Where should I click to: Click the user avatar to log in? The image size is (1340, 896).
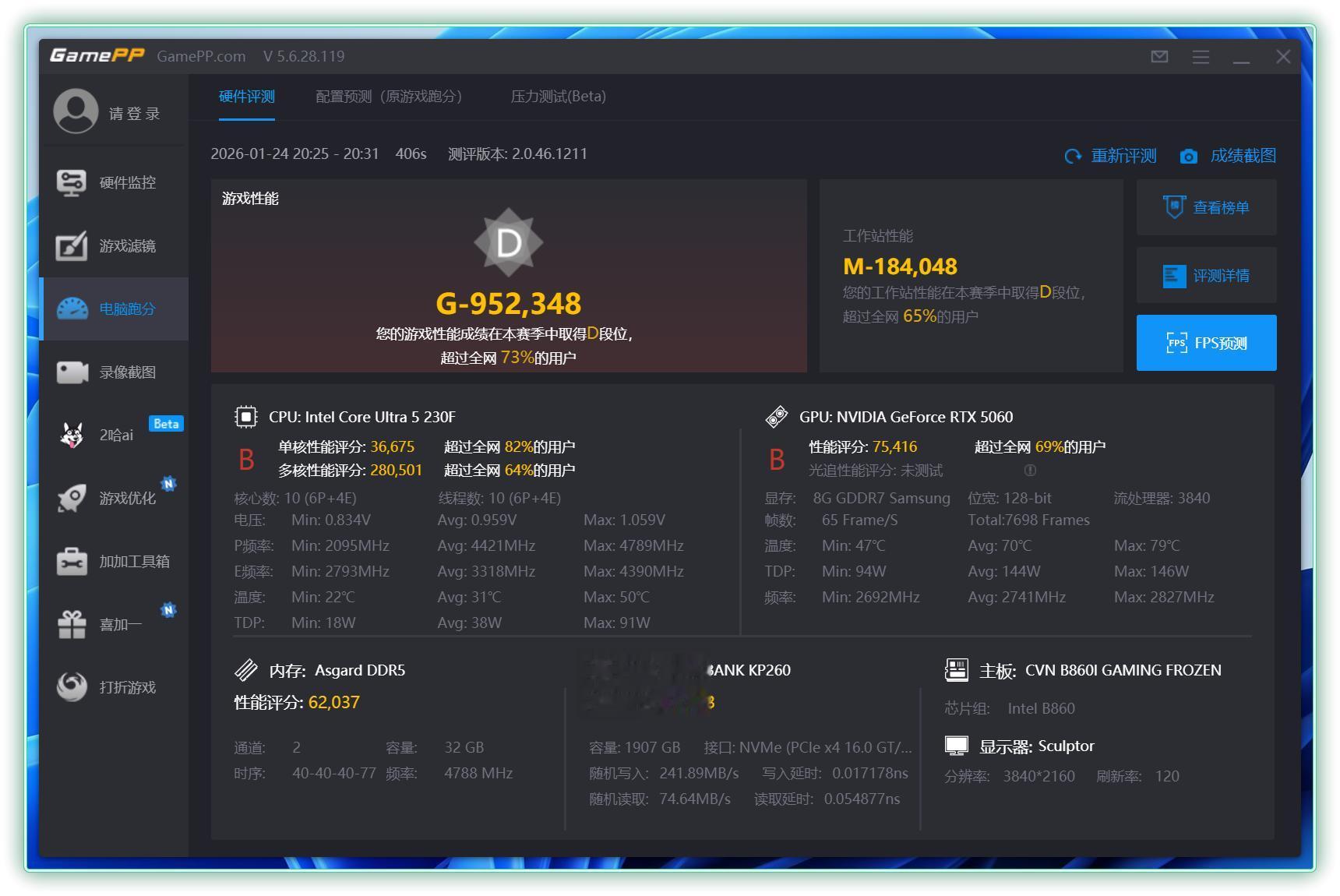[x=76, y=111]
